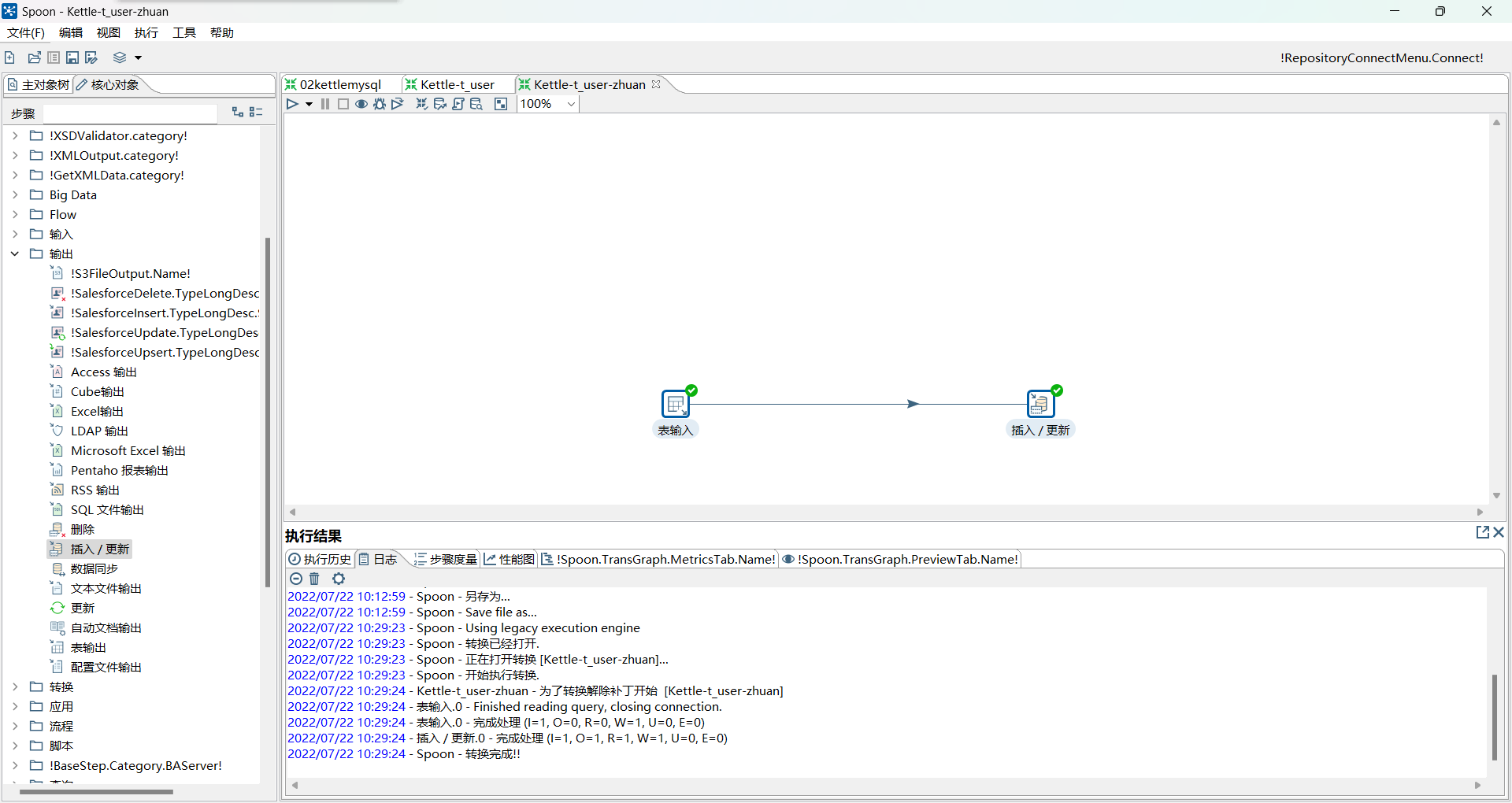
Task: Open the 执行 menu
Action: [146, 32]
